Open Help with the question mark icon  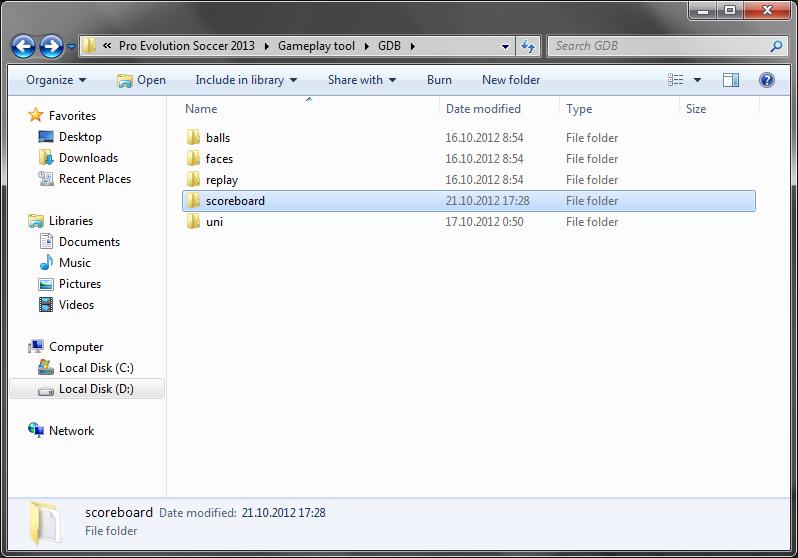pos(766,80)
